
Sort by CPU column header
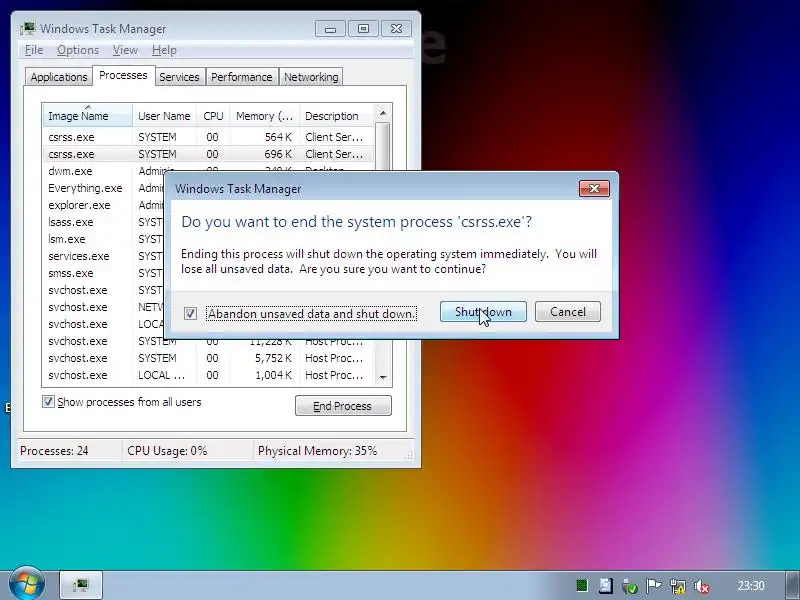213,116
